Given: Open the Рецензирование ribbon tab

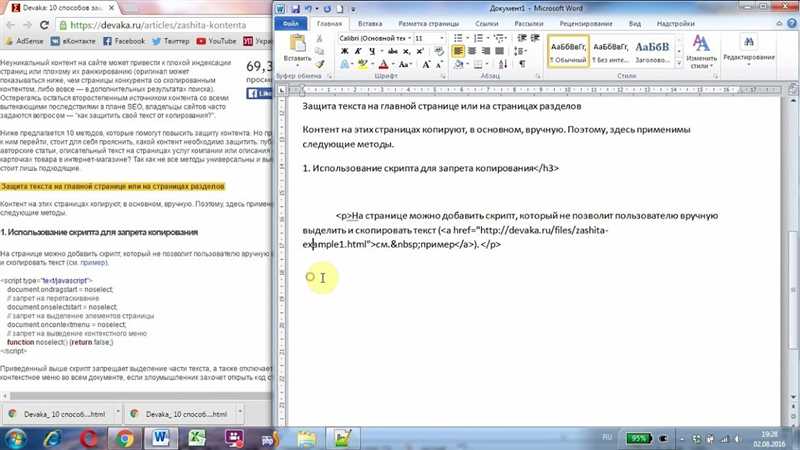Looking at the screenshot, I should tap(586, 23).
